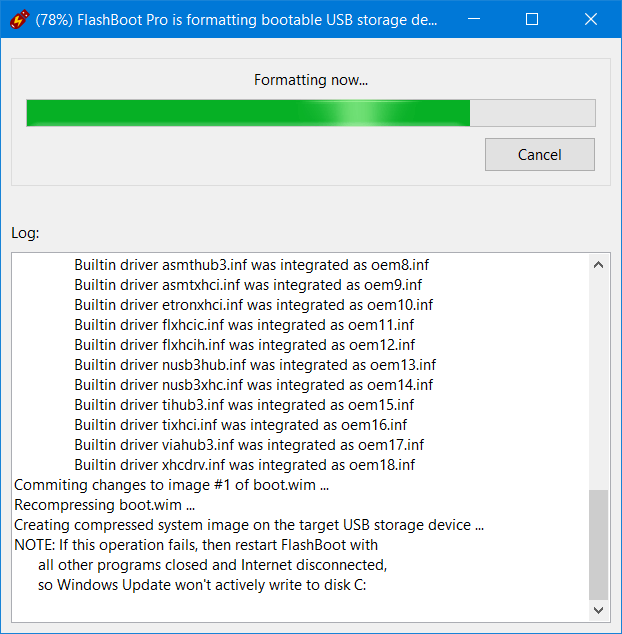Viewport: 622px width, 634px height.
Task: Click the 'Formatting now...' status label
Action: 311,80
